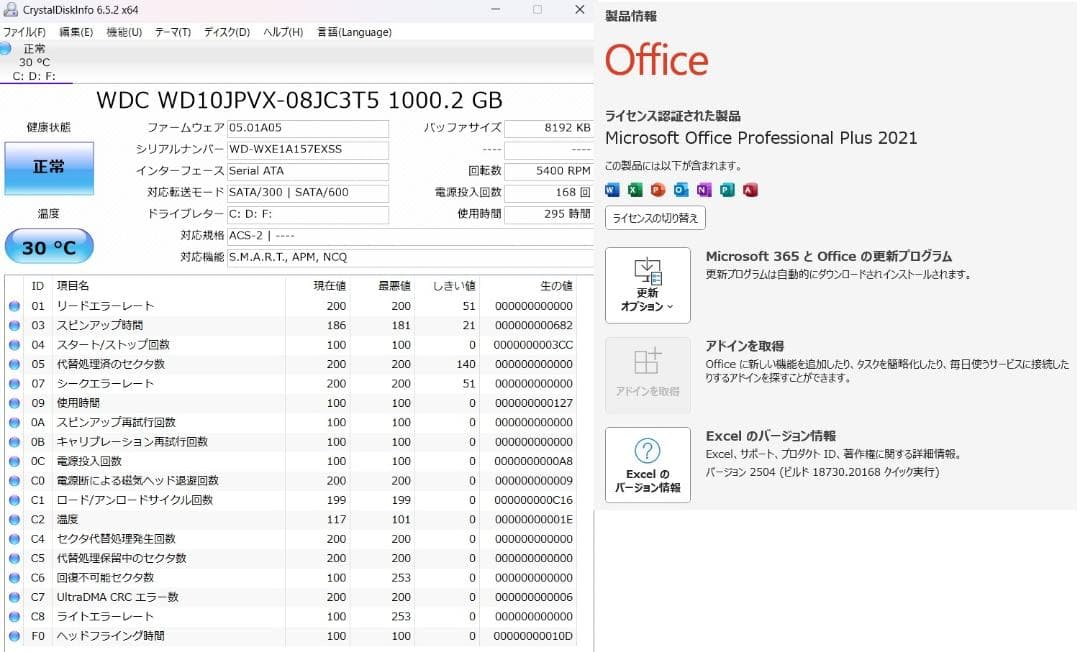Click the ライセンスの切り替え button
The height and width of the screenshot is (652, 1080).
[x=655, y=218]
